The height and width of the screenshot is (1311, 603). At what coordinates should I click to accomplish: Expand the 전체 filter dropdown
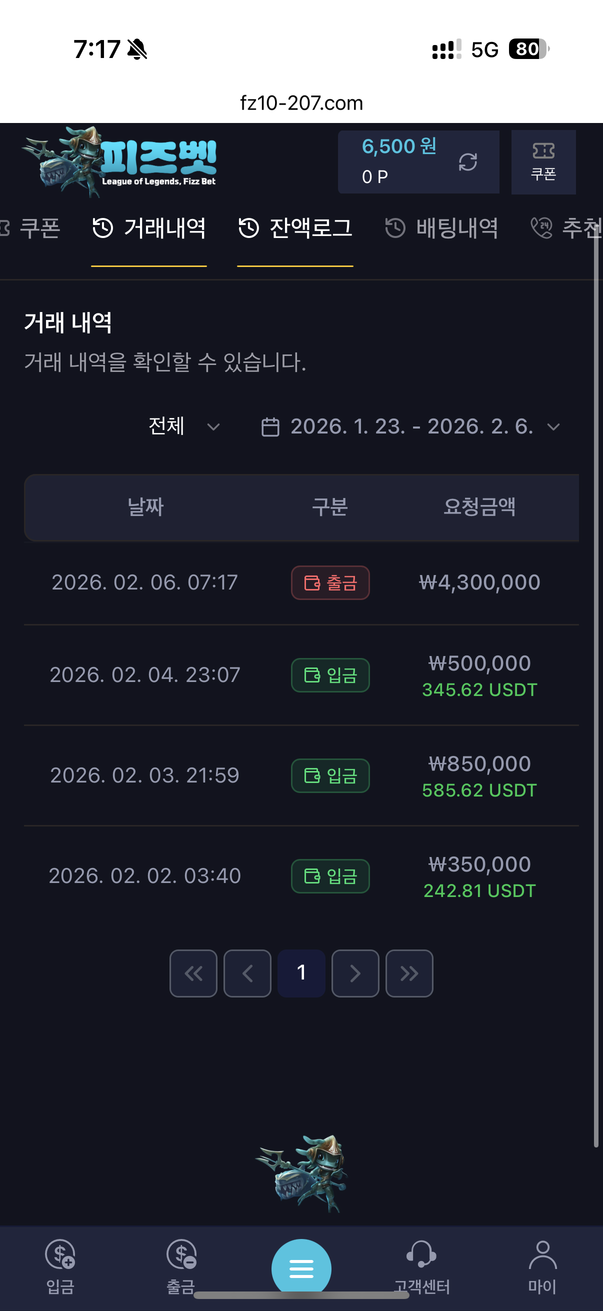[x=184, y=427]
